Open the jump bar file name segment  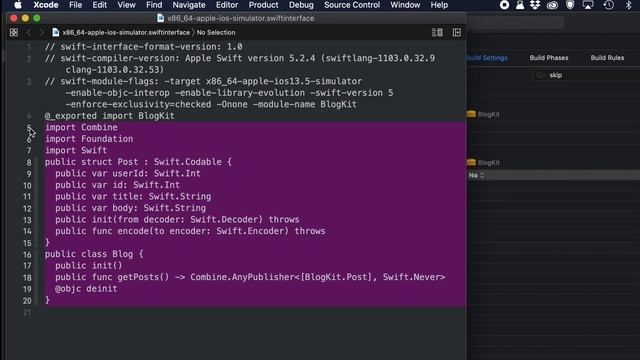click(x=126, y=33)
